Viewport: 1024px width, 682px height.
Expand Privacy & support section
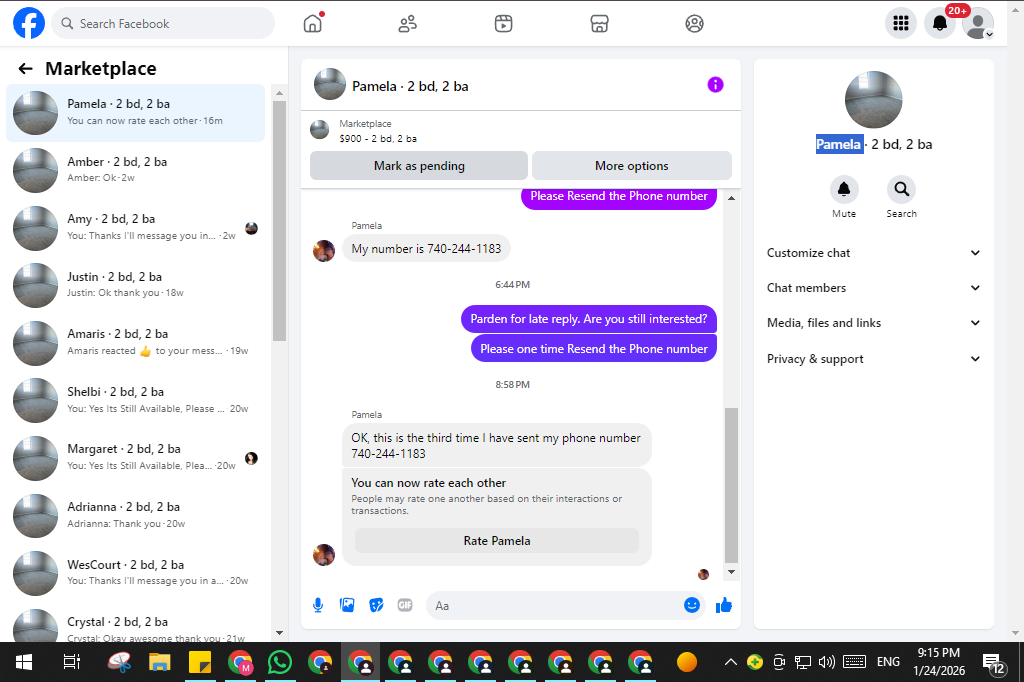pyautogui.click(x=873, y=359)
